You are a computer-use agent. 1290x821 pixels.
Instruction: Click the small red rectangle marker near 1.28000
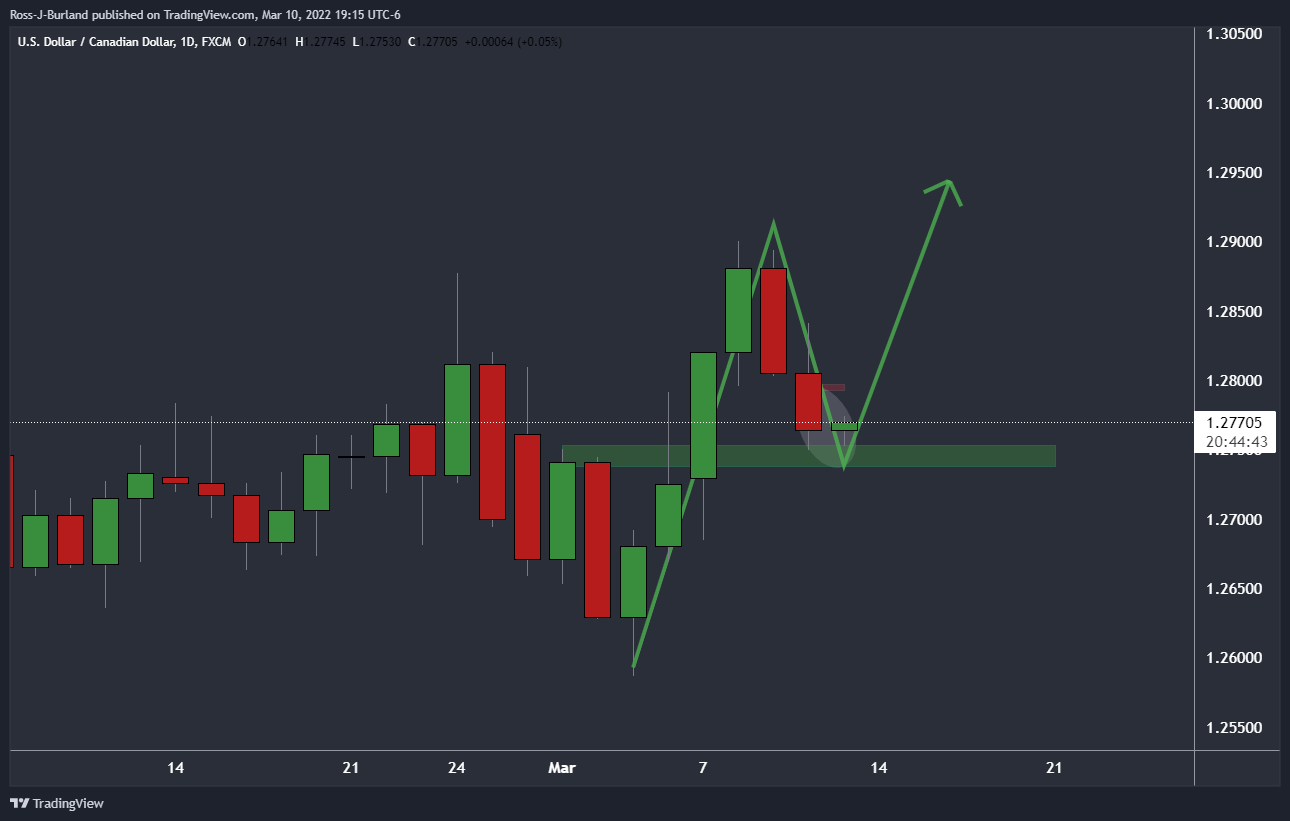[834, 387]
